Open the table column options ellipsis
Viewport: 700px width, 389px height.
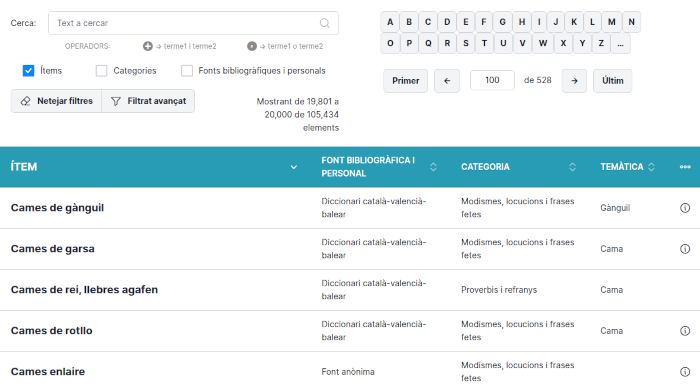tap(685, 167)
